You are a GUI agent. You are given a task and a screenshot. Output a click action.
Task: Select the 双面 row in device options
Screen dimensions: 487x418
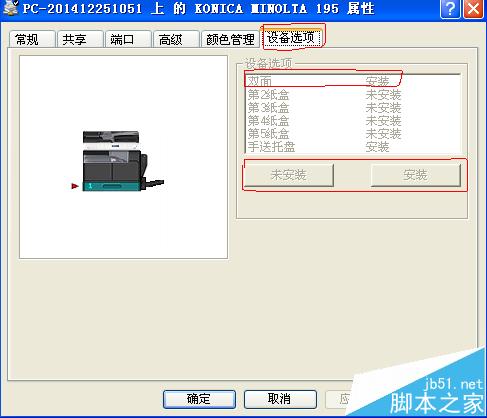(x=353, y=81)
